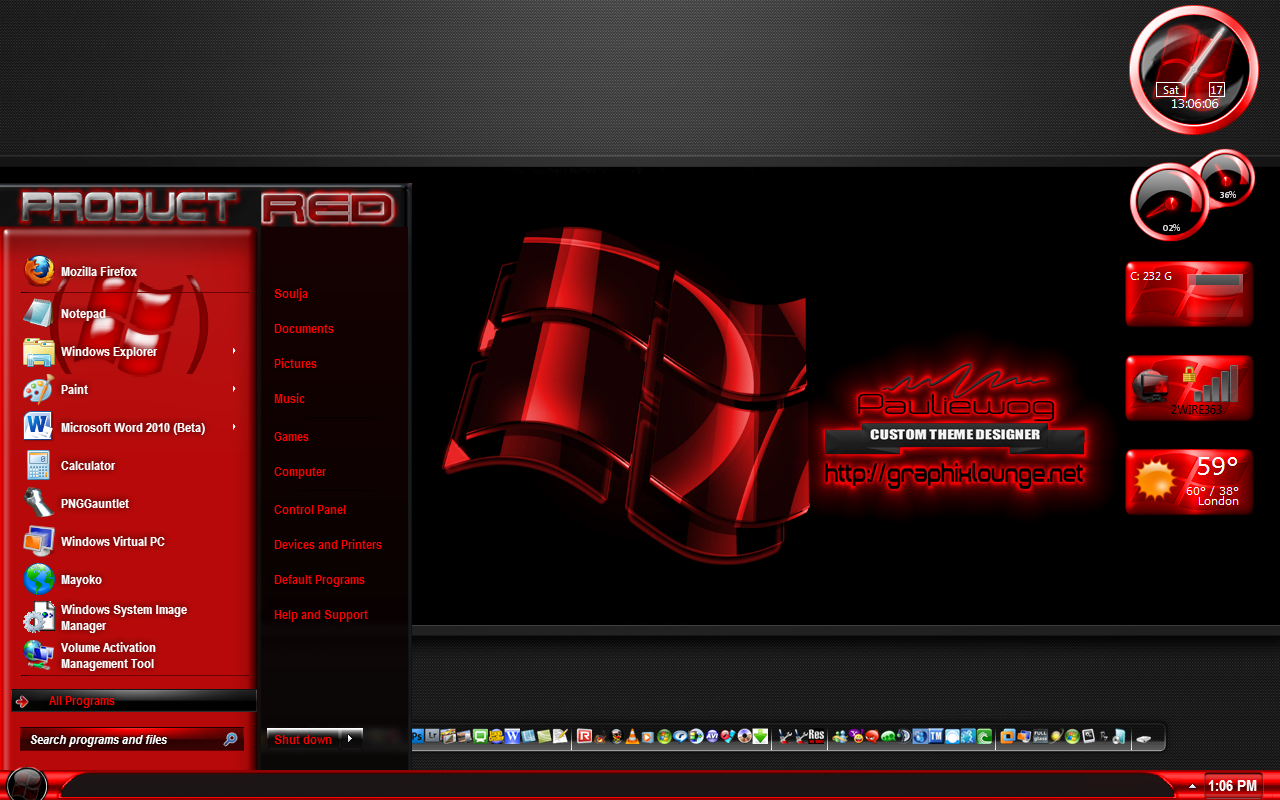Image resolution: width=1280 pixels, height=800 pixels.
Task: Click the drive icon at dock end
Action: click(1145, 739)
